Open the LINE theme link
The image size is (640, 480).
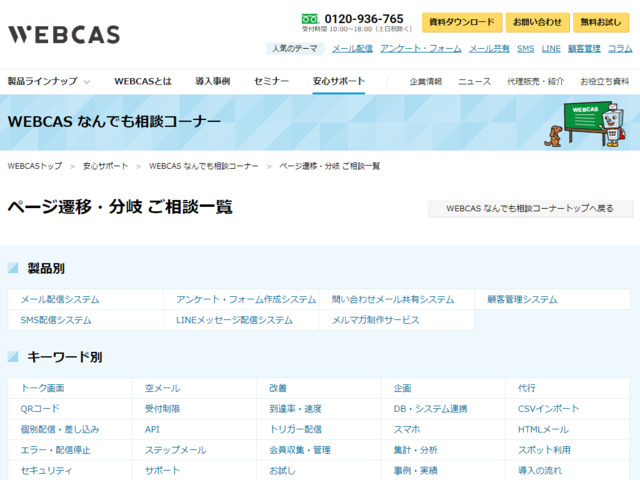[551, 49]
